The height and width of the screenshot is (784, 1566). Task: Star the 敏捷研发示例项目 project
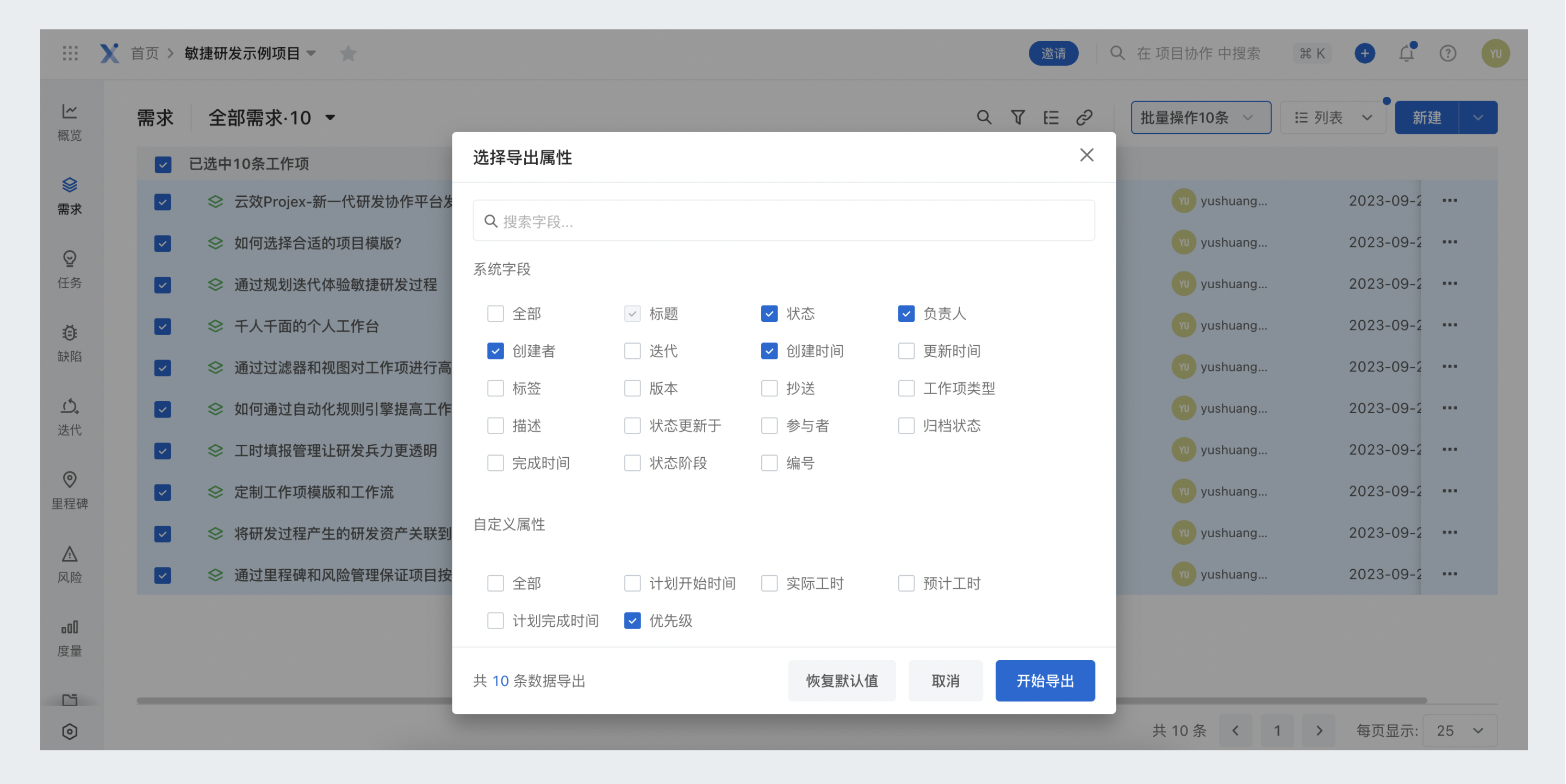[349, 53]
